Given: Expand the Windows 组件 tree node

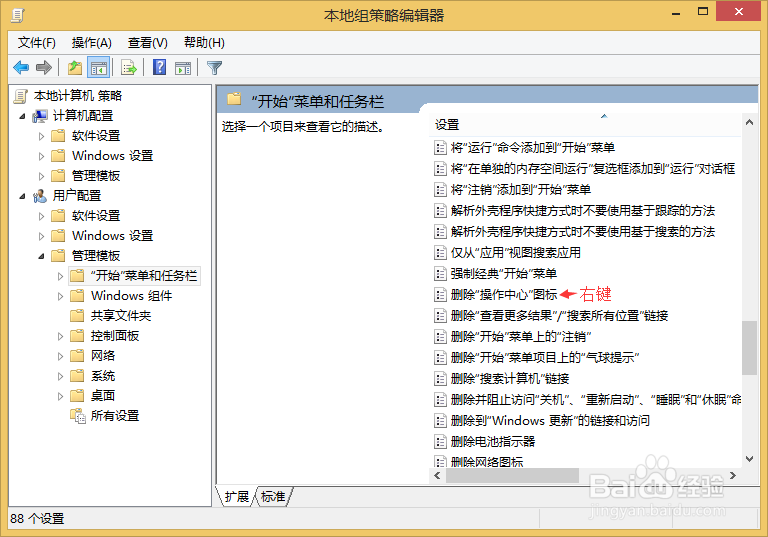Looking at the screenshot, I should (60, 296).
